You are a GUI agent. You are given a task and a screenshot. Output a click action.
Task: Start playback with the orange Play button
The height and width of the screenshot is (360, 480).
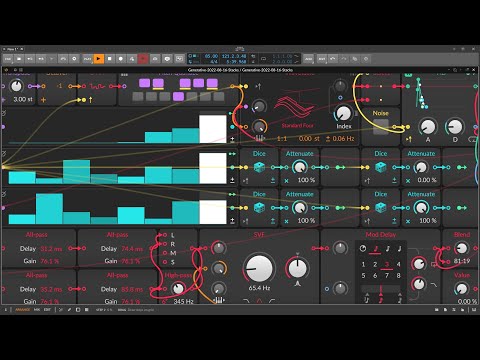98,59
